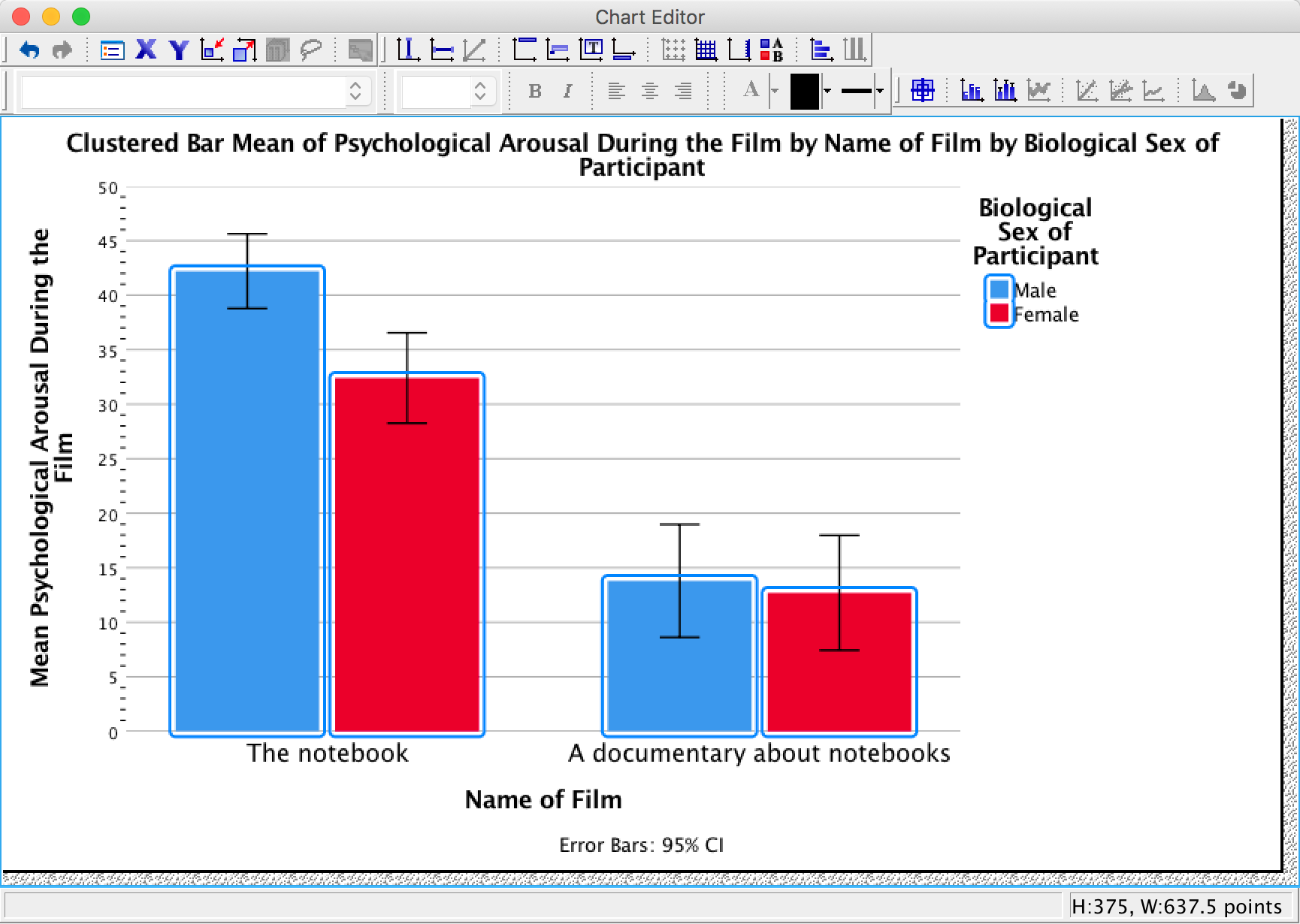Click the font size stepper
Screen dimensions: 1300x924
pyautogui.click(x=480, y=91)
